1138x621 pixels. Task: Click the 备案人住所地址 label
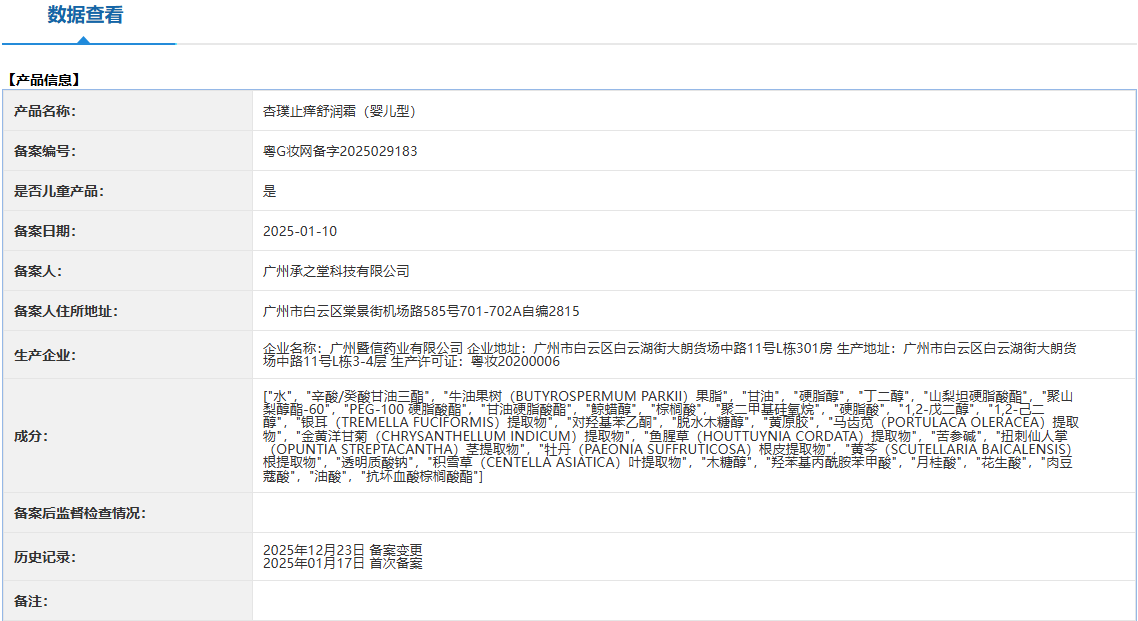(x=66, y=311)
